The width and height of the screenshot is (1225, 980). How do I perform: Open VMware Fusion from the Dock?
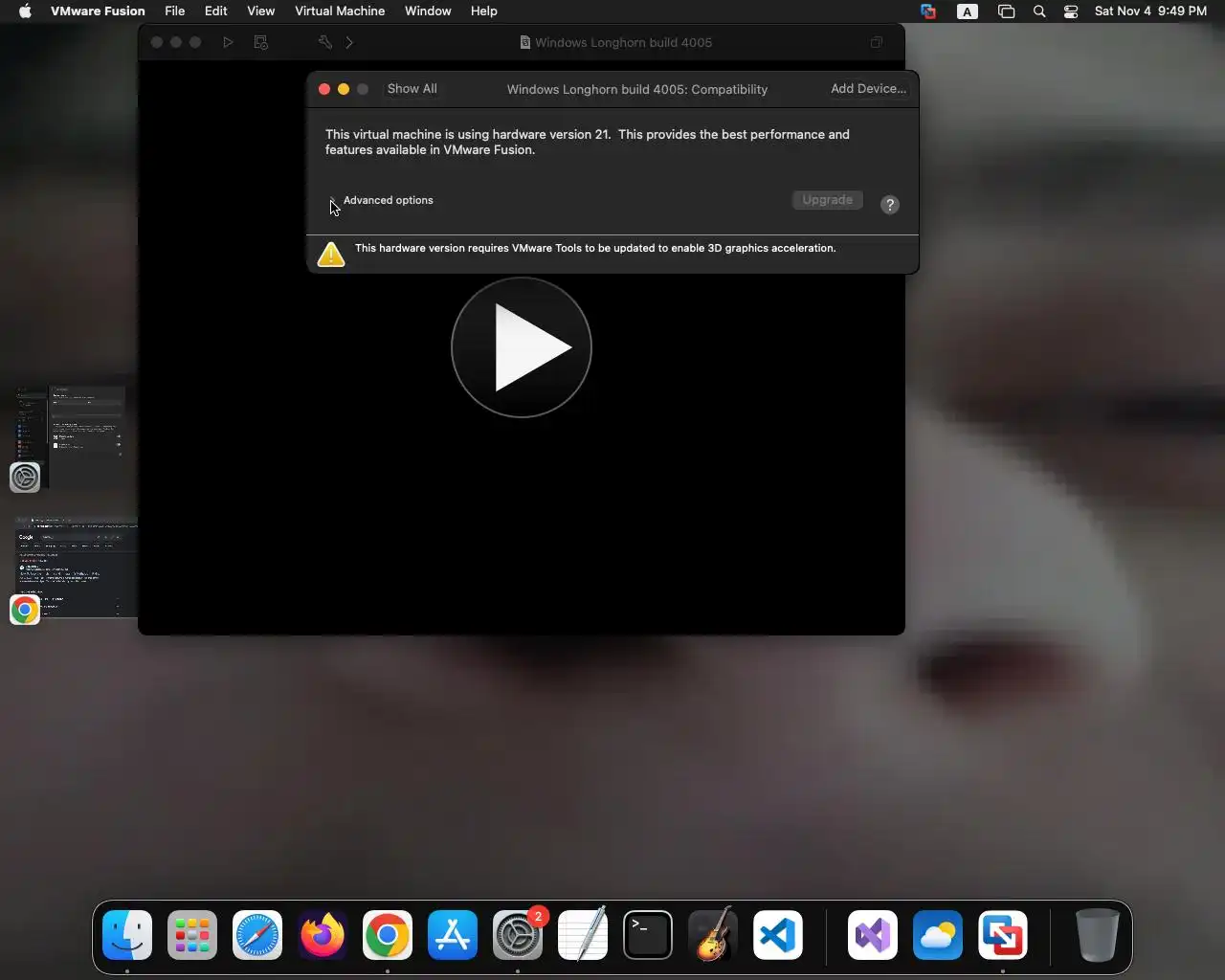[1003, 935]
